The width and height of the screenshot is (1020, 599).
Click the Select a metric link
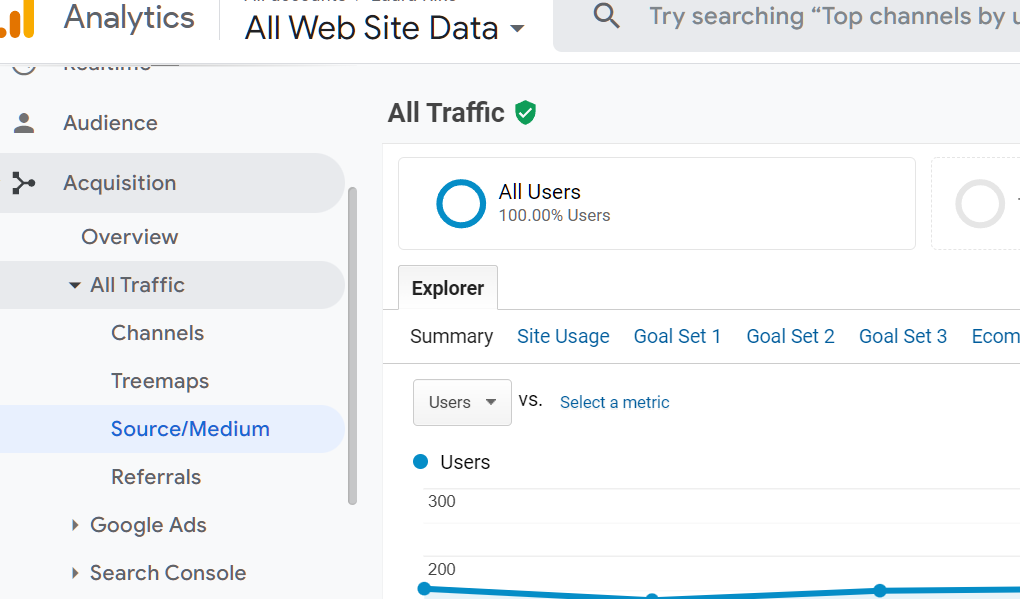pyautogui.click(x=615, y=403)
